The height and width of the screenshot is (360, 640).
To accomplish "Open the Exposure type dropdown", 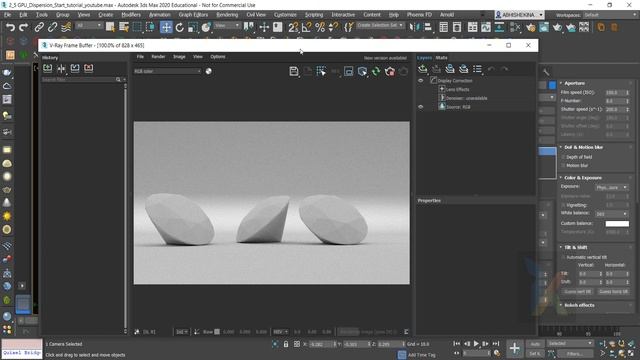I will coord(611,187).
